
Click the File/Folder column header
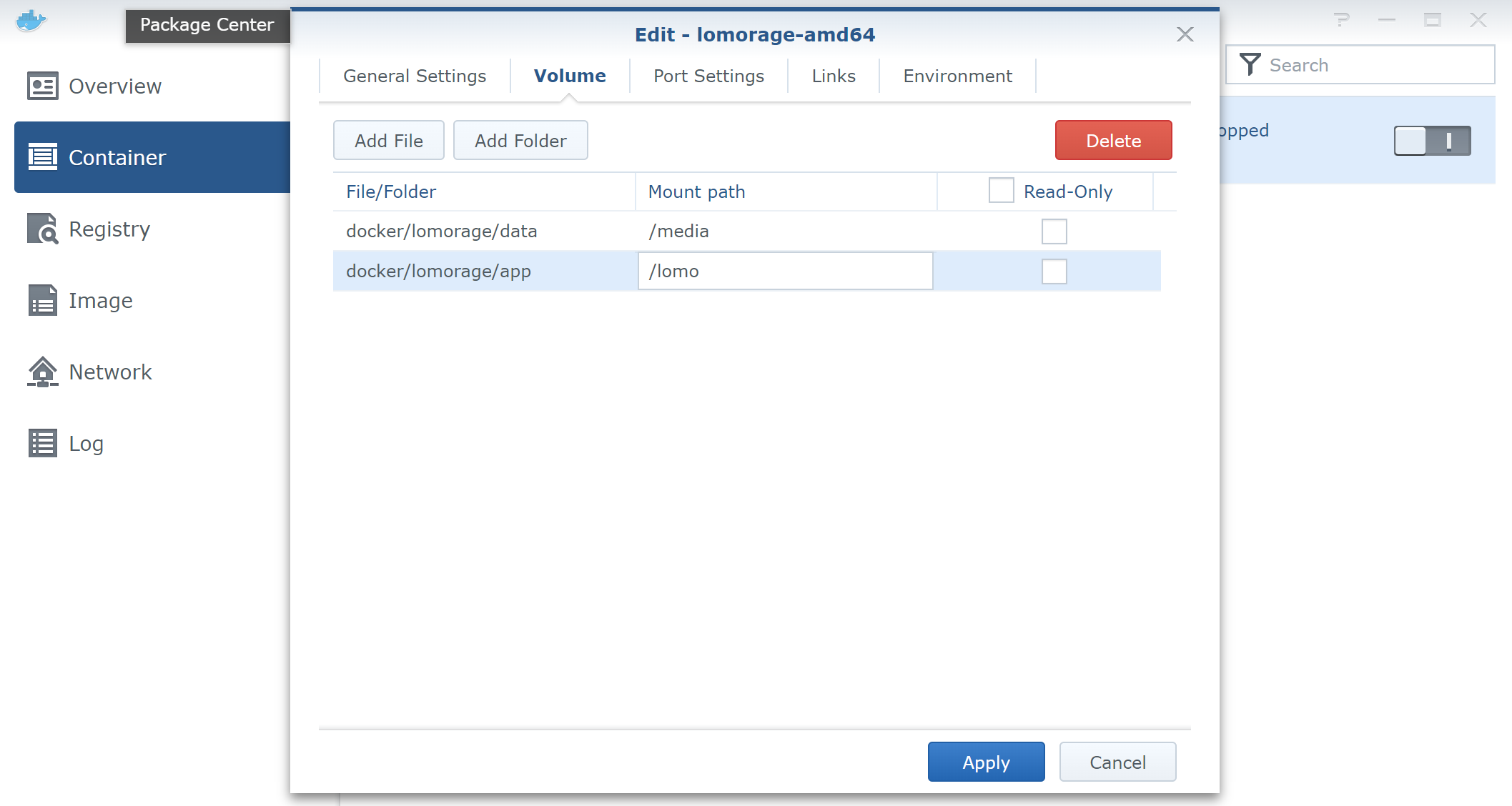click(x=484, y=191)
